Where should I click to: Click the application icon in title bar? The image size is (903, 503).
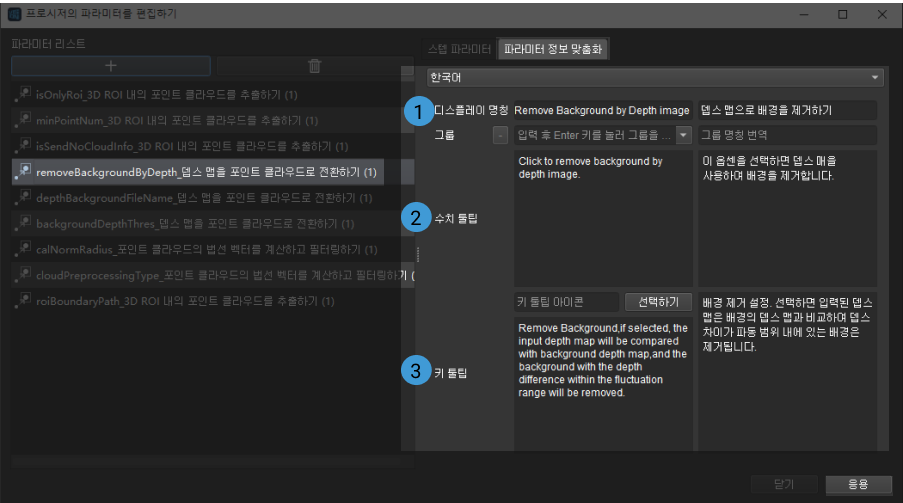pos(14,14)
